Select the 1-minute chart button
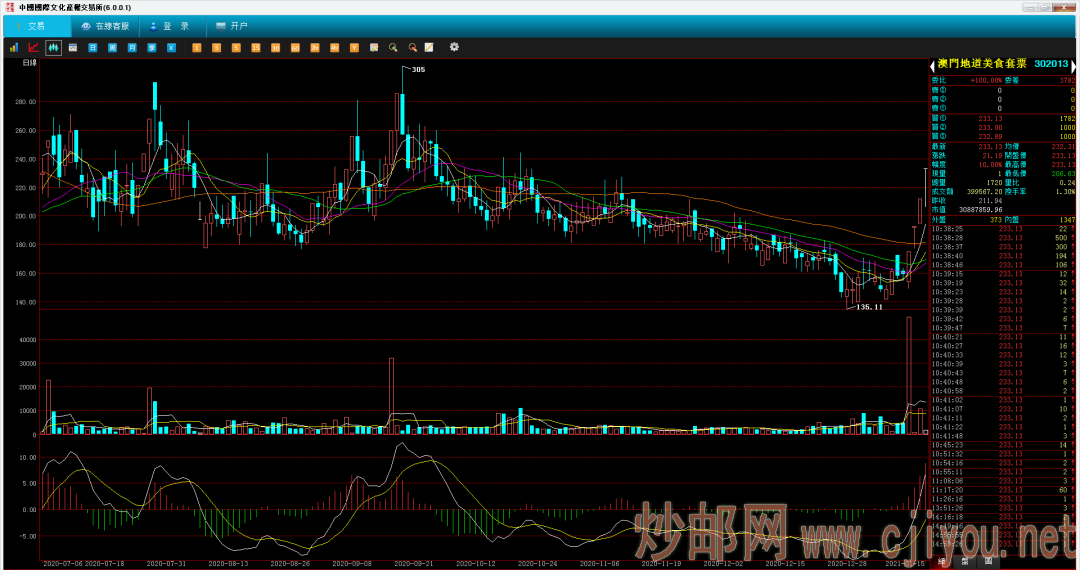Image resolution: width=1080 pixels, height=570 pixels. pos(196,48)
